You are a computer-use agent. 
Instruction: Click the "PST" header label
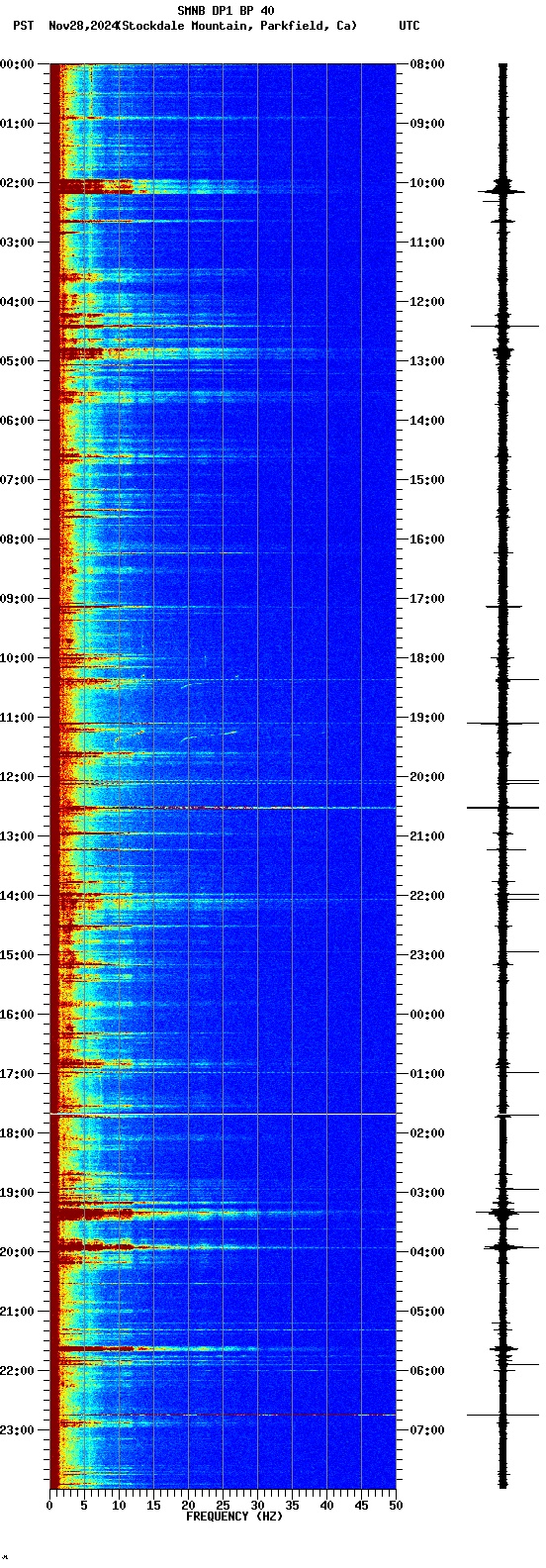pos(23,26)
